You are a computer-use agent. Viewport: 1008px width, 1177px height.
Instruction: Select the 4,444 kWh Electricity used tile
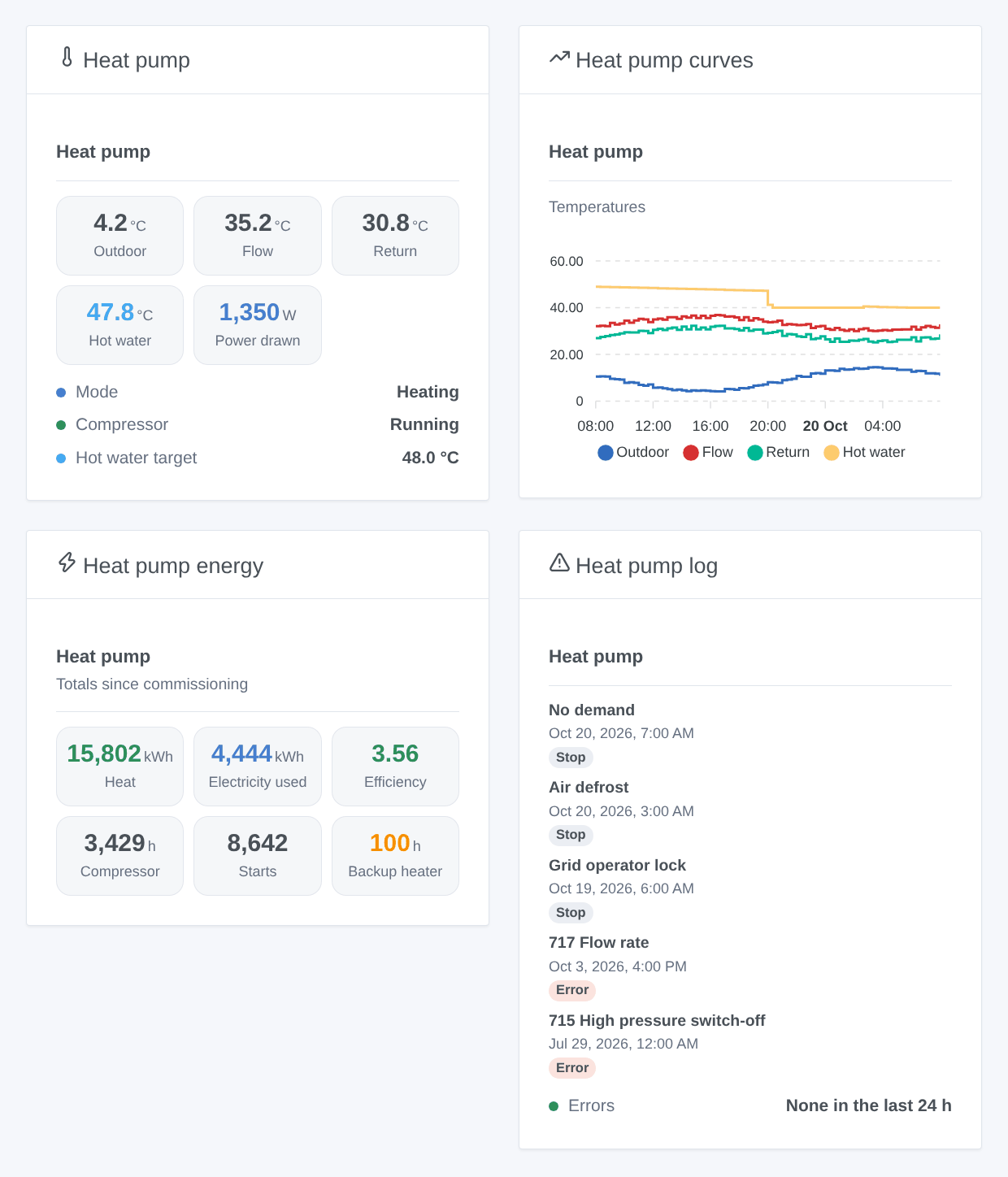(258, 767)
